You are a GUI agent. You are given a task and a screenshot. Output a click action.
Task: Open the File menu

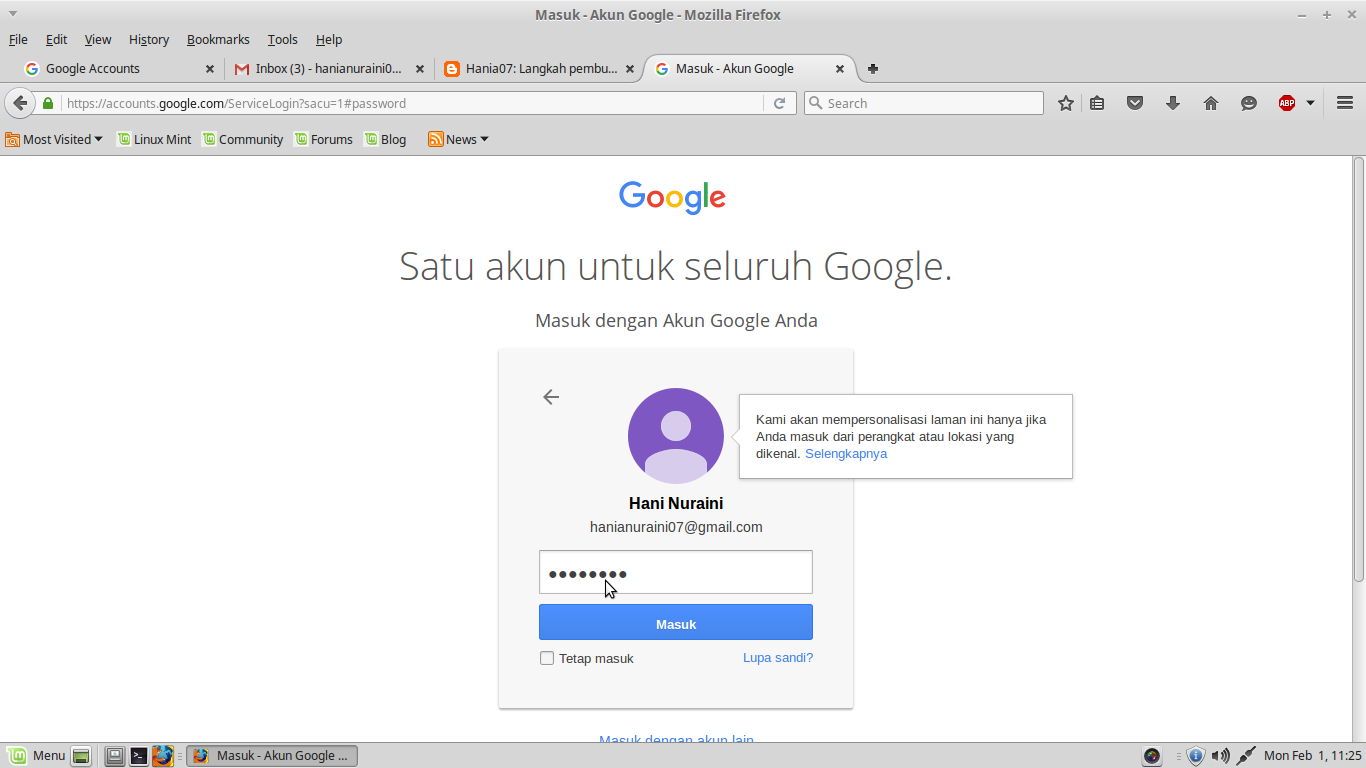18,40
